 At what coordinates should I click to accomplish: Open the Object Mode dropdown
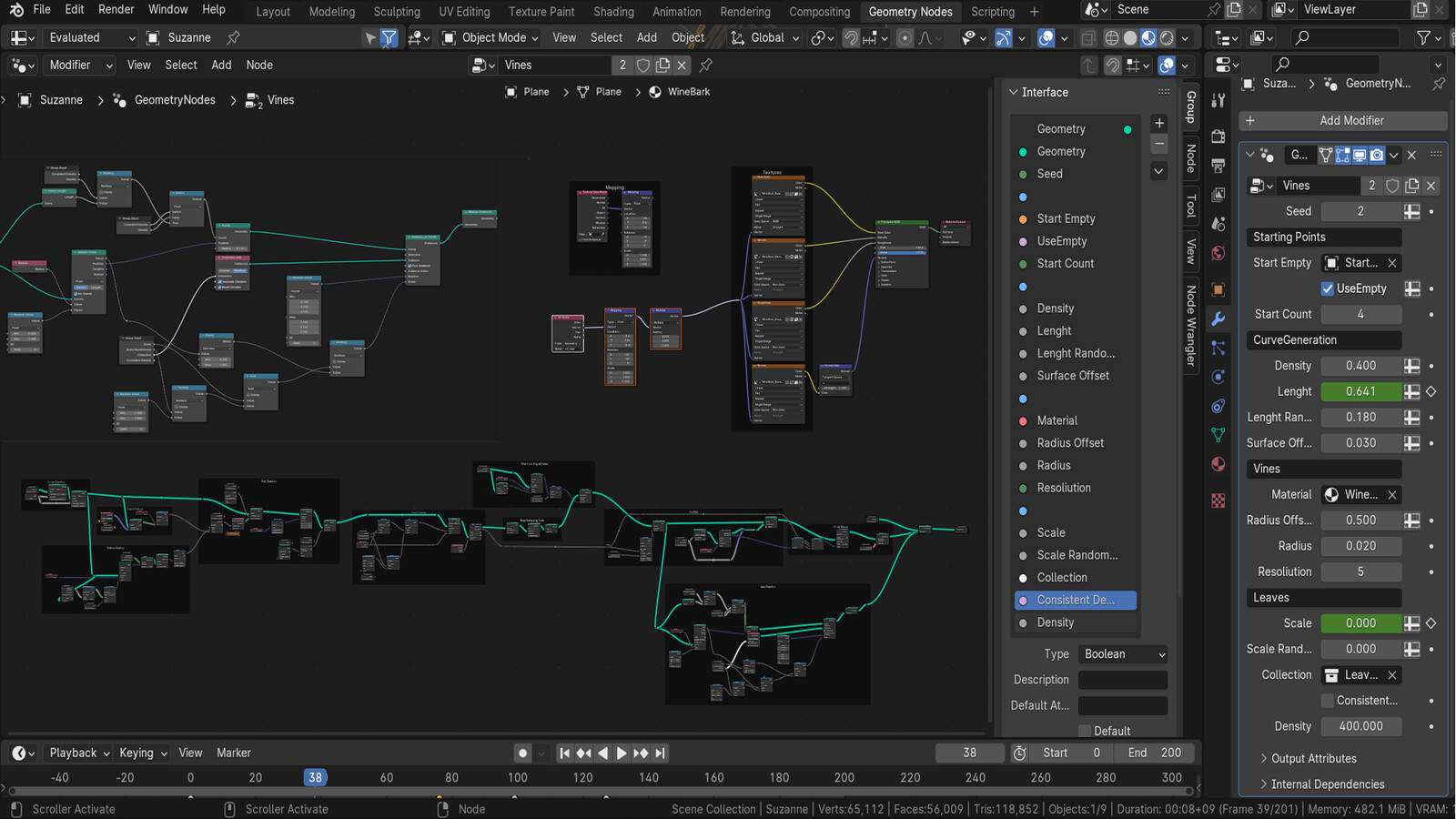[x=489, y=37]
